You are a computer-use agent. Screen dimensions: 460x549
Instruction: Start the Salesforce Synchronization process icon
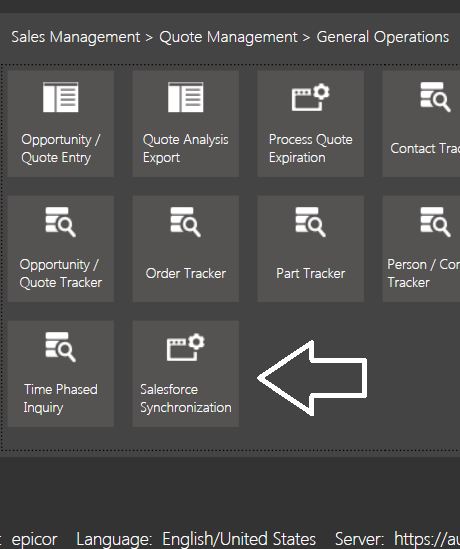tap(186, 347)
